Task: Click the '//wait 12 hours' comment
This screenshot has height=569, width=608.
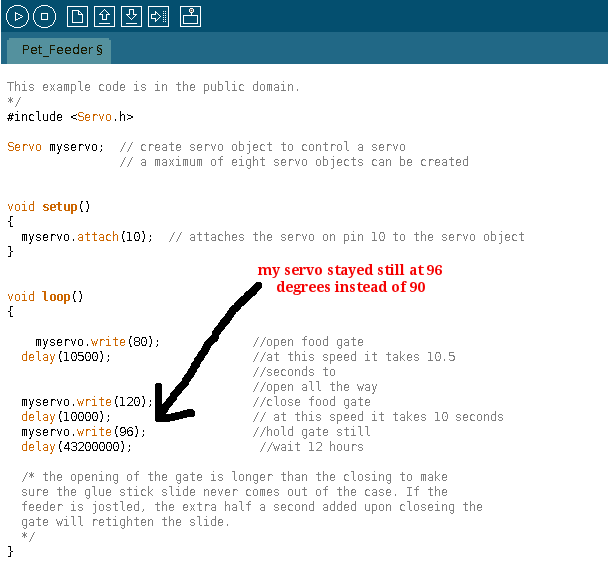Action: coord(311,447)
